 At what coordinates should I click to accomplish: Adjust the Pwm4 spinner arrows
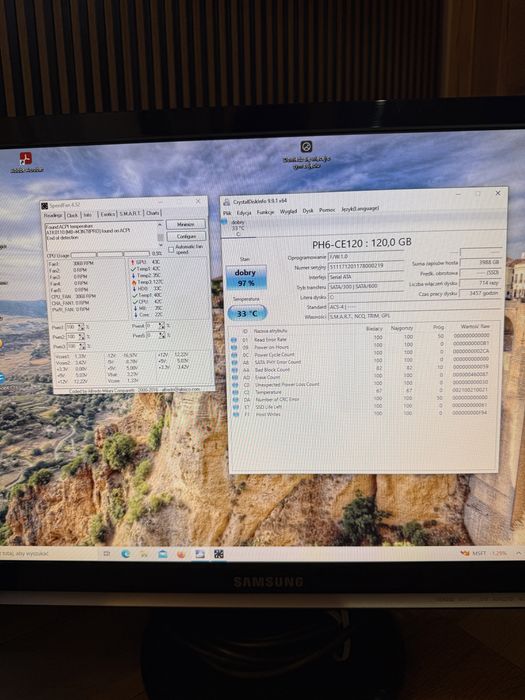pyautogui.click(x=162, y=326)
